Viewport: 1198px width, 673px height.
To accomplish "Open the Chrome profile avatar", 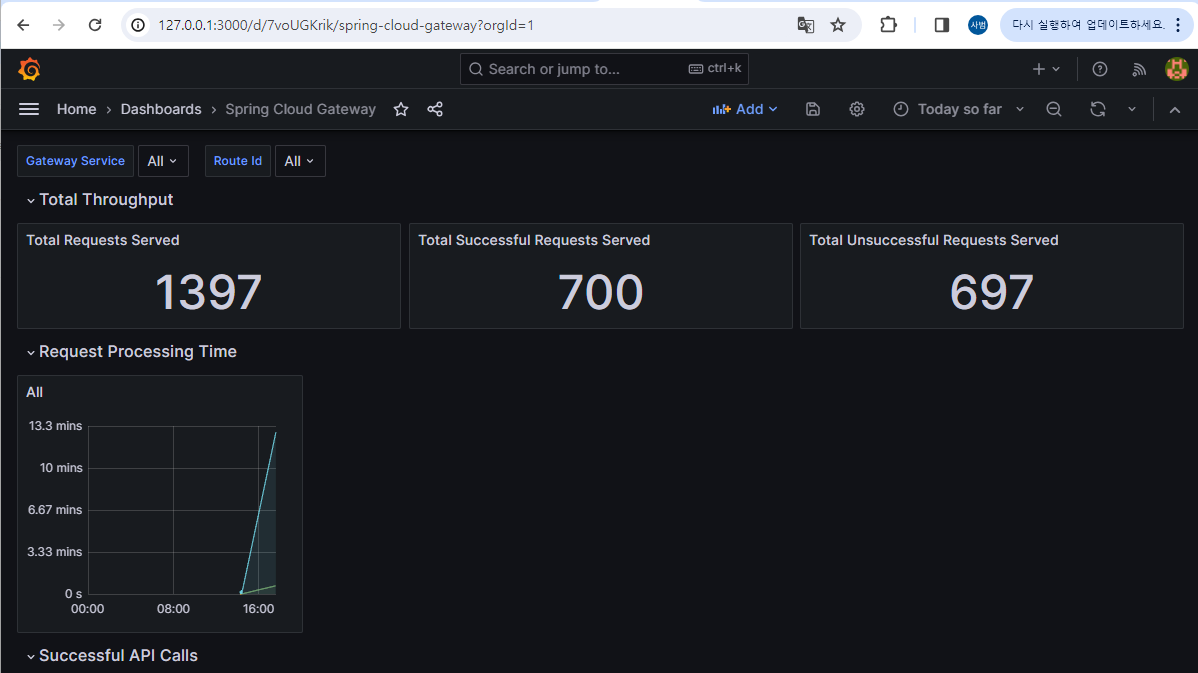I will tap(978, 25).
